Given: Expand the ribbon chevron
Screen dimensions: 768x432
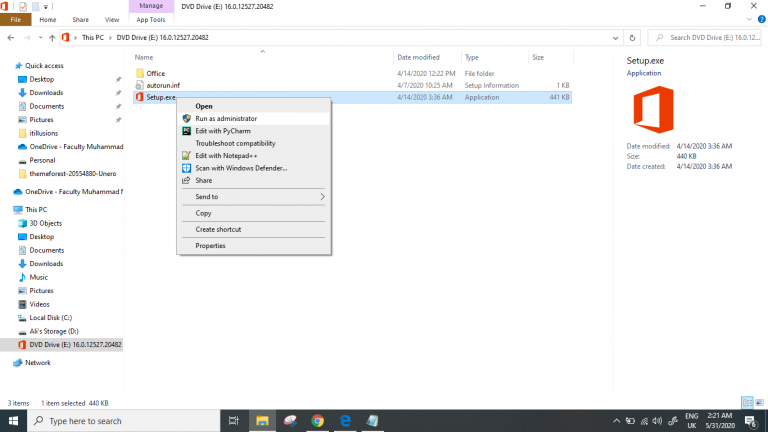Looking at the screenshot, I should [749, 20].
